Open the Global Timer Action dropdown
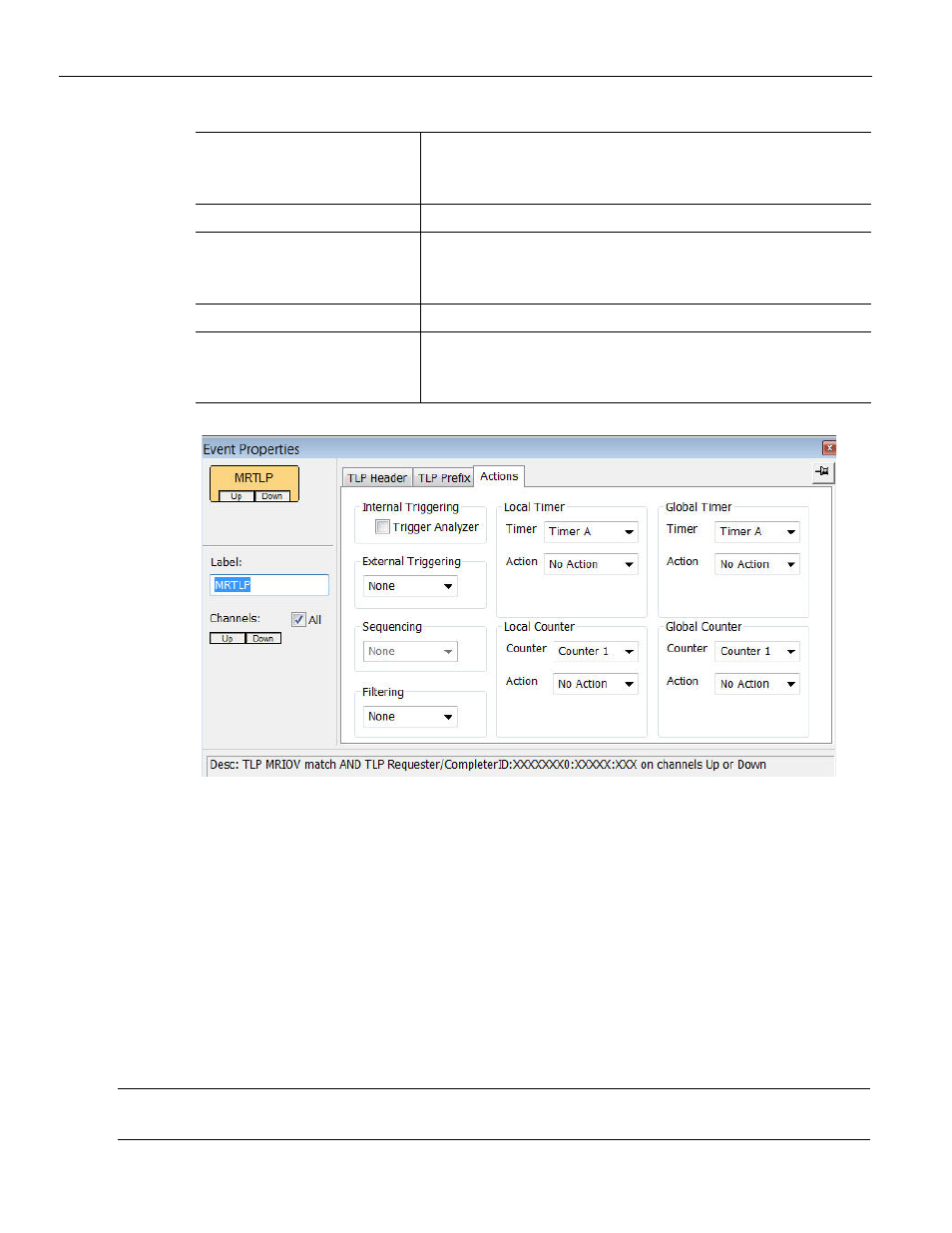The width and height of the screenshot is (952, 1233). pyautogui.click(x=757, y=564)
